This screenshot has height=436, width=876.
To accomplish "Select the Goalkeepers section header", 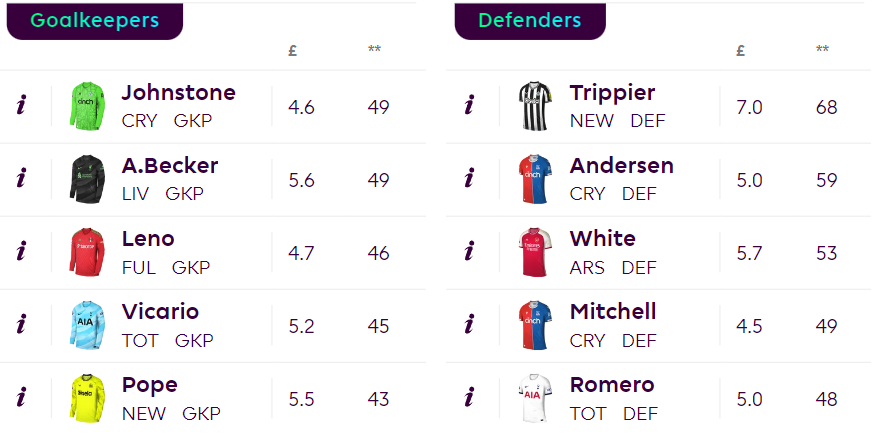I will [94, 21].
